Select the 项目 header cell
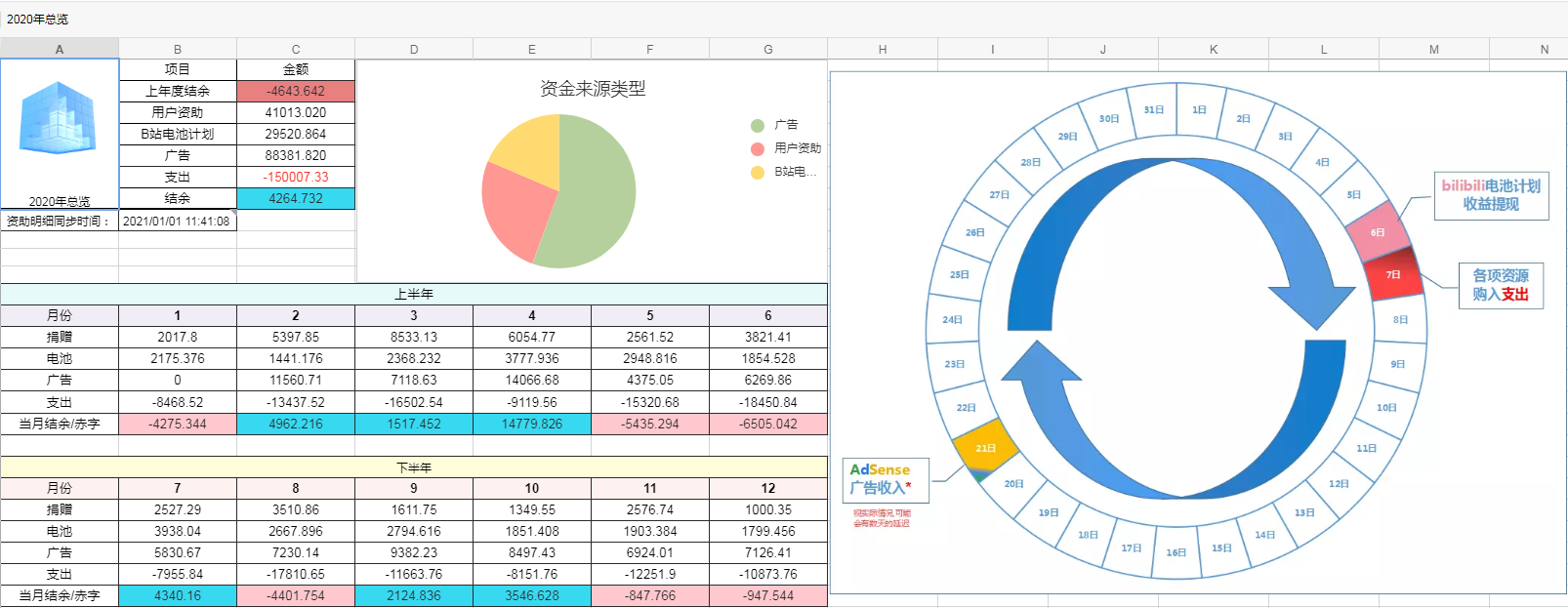Image resolution: width=1568 pixels, height=608 pixels. (178, 69)
